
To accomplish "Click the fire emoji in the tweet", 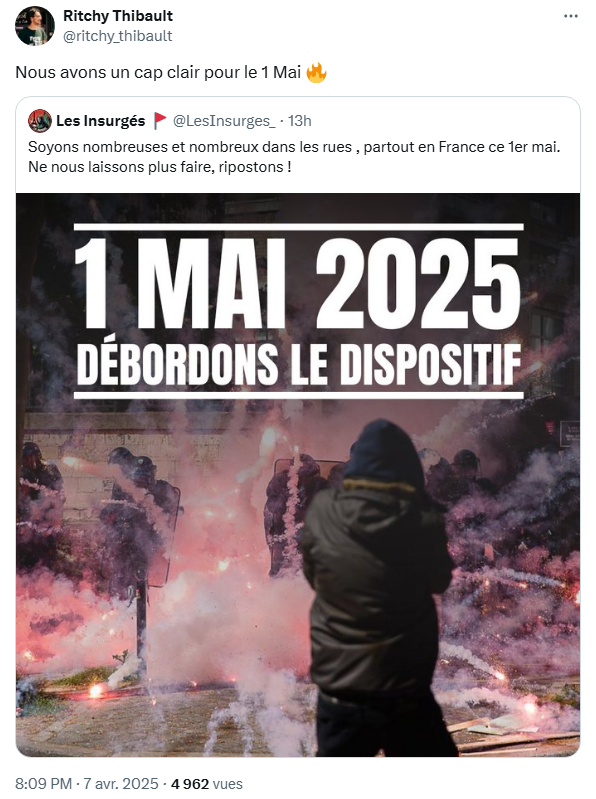I will pyautogui.click(x=316, y=72).
